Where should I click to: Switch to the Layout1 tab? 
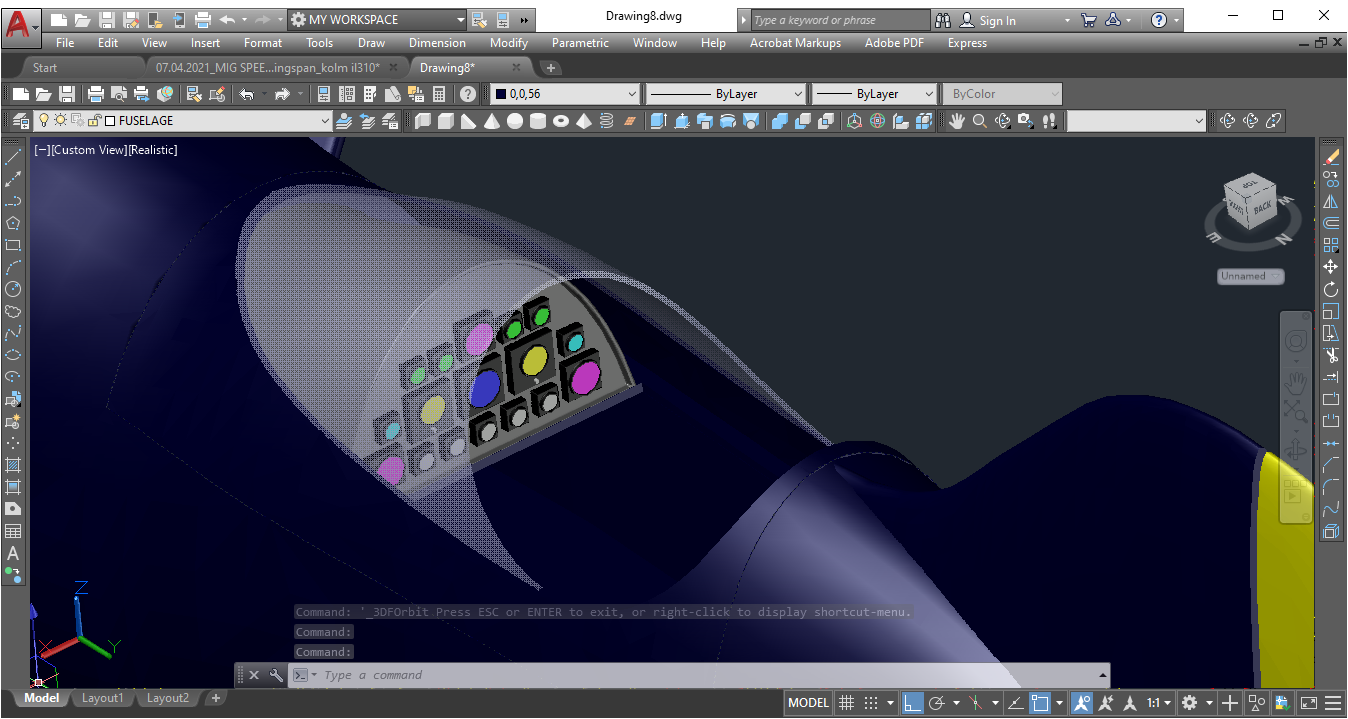(x=102, y=698)
